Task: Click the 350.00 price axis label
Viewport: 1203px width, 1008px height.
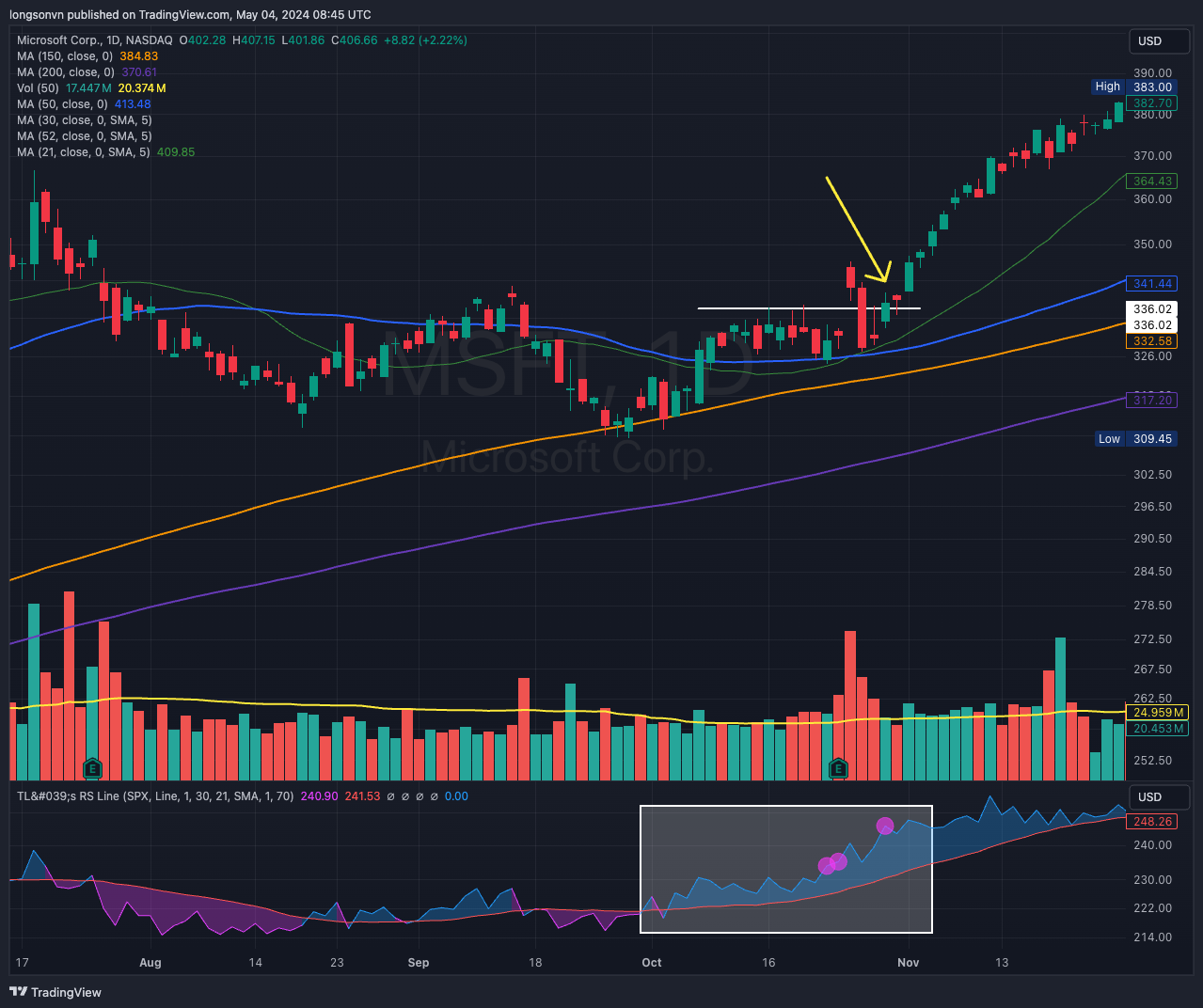Action: coord(1152,244)
